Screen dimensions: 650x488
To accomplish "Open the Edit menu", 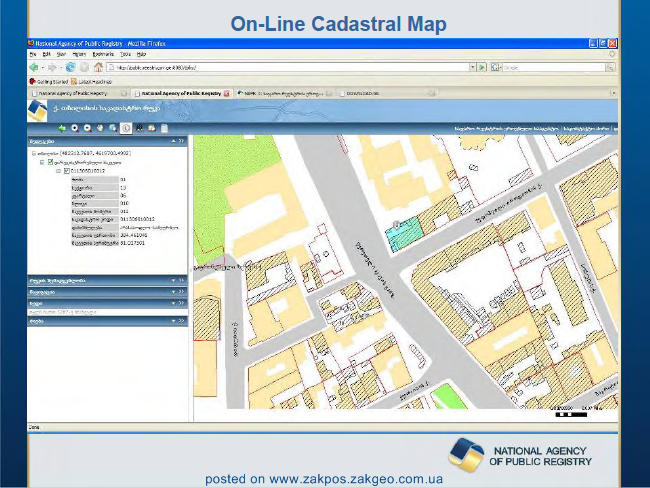I will 46,54.
